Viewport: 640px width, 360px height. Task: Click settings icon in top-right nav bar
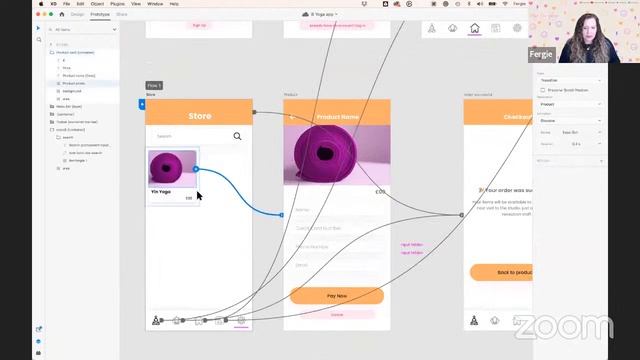coord(517,28)
